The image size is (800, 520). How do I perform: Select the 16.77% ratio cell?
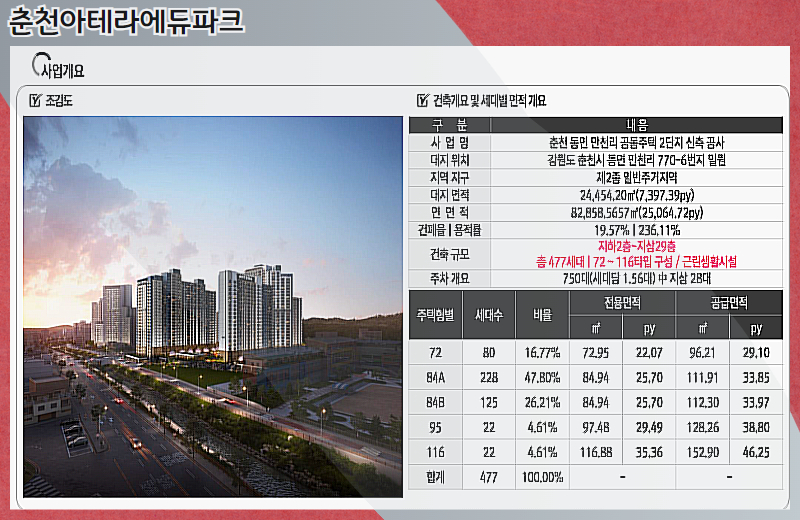click(x=542, y=353)
